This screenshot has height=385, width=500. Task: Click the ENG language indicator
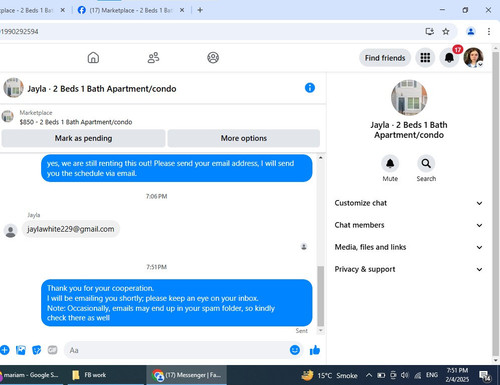(432, 375)
